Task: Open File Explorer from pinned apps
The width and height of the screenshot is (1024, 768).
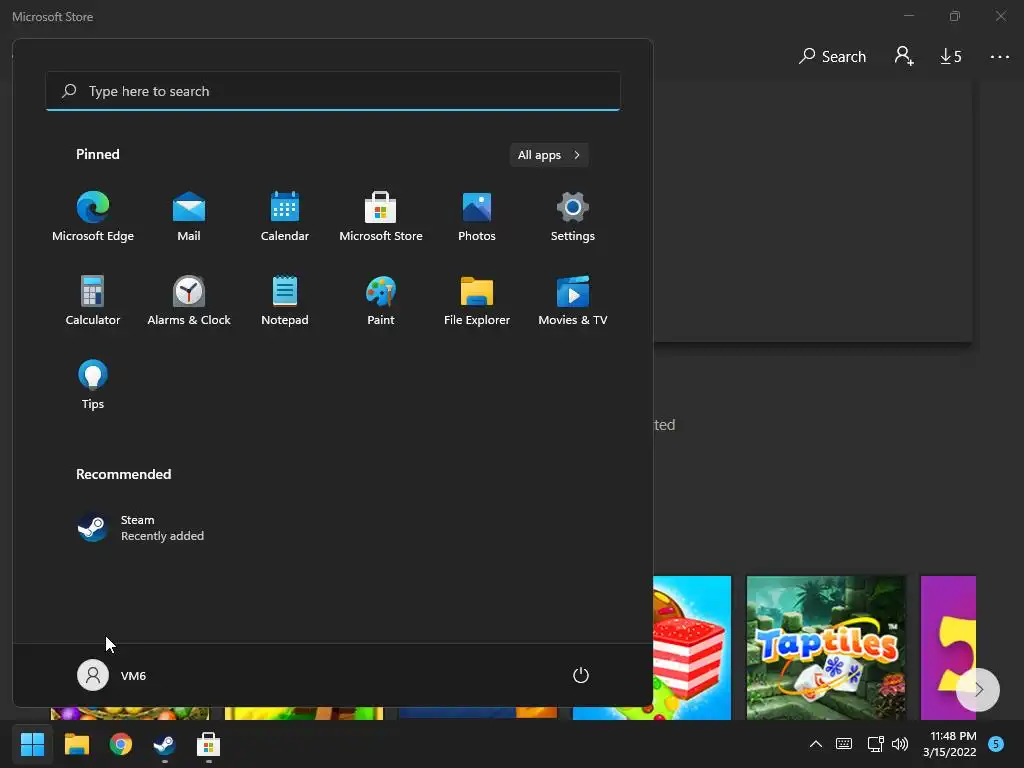Action: click(x=477, y=300)
